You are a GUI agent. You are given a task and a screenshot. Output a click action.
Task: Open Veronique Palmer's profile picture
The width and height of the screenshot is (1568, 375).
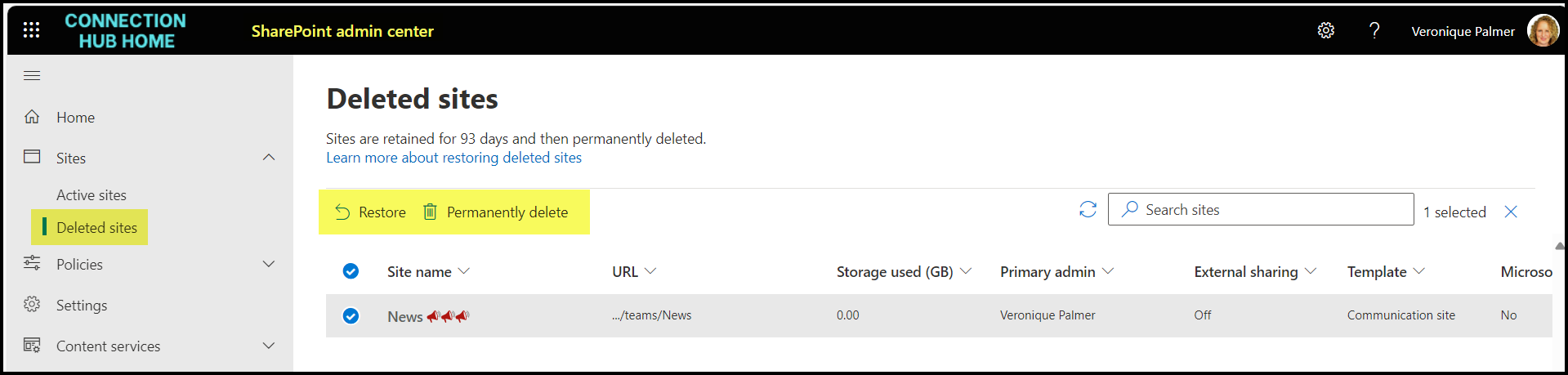[1542, 31]
